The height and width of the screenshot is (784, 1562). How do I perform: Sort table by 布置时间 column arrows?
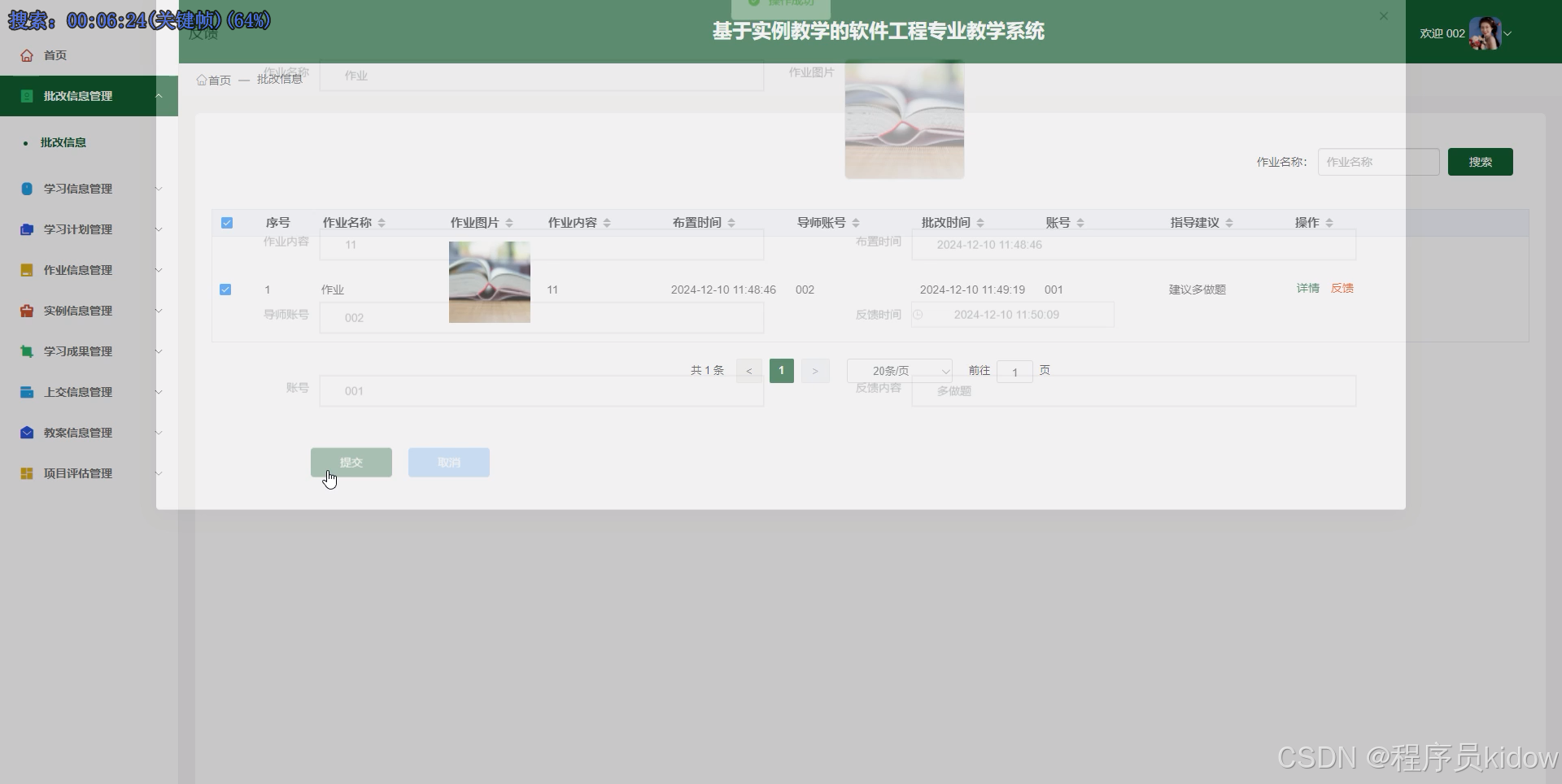coord(731,223)
